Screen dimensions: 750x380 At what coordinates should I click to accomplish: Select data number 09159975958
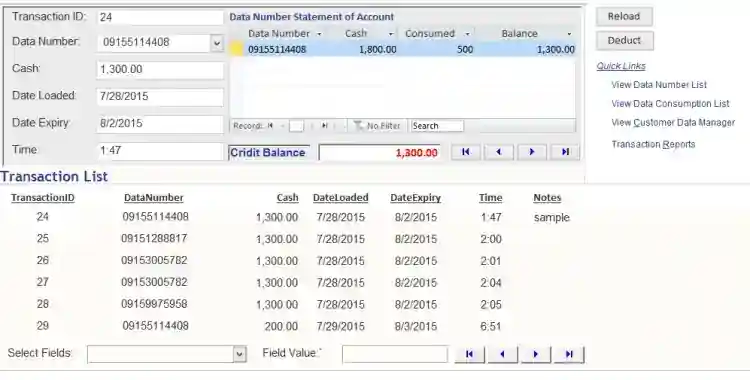click(x=154, y=304)
